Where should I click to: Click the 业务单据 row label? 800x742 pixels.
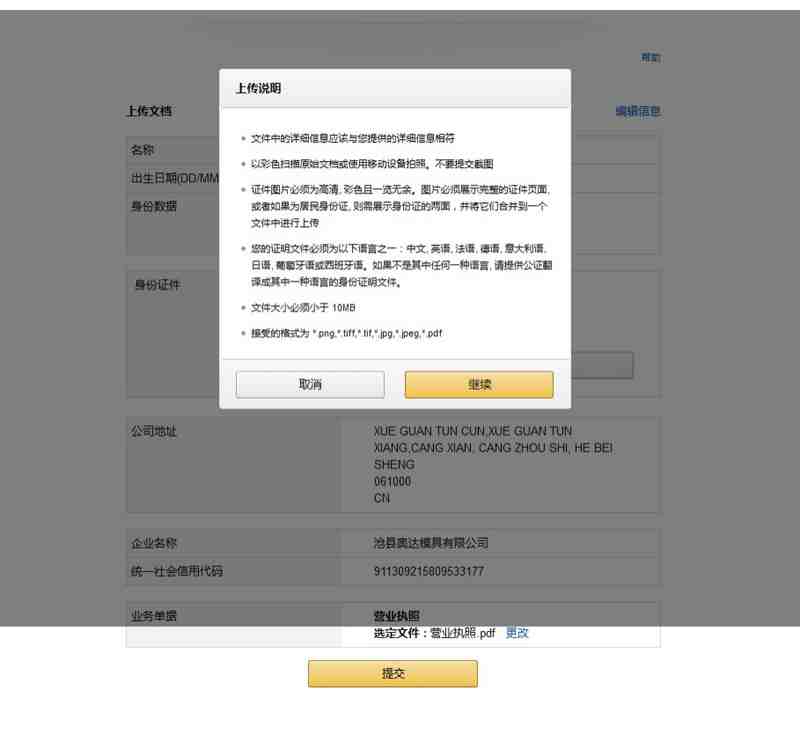coord(154,616)
